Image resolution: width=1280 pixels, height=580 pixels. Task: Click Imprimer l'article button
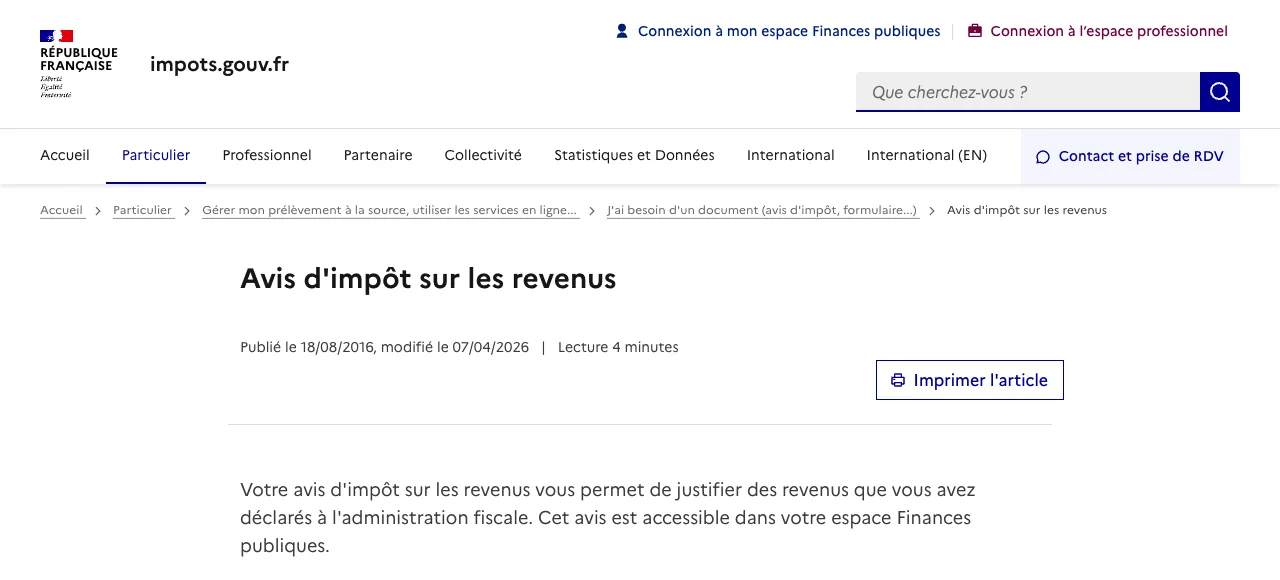pyautogui.click(x=970, y=380)
